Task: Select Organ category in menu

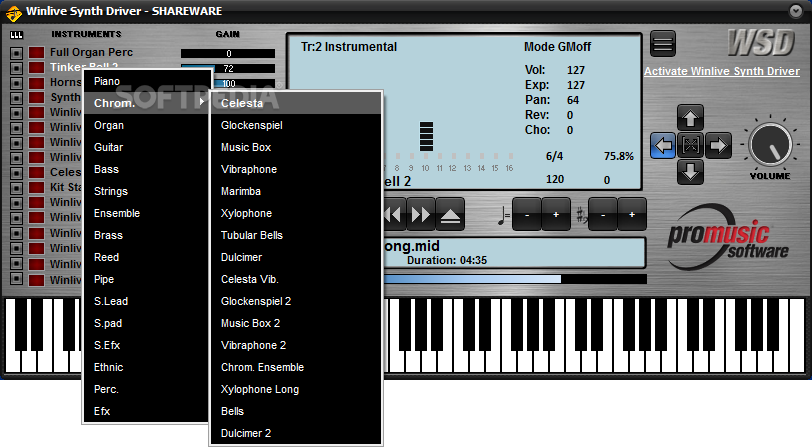Action: 146,125
